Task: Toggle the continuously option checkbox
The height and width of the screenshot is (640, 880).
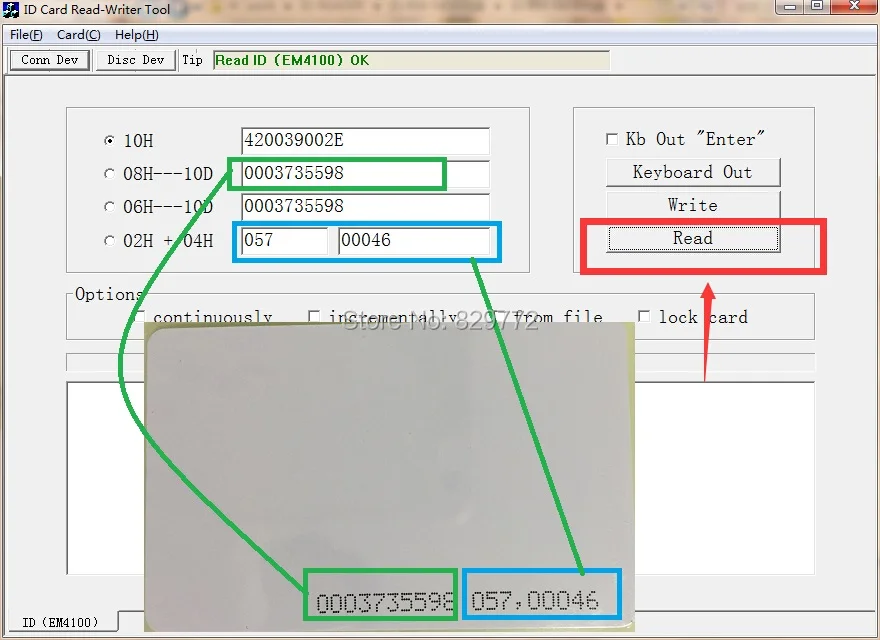Action: pyautogui.click(x=140, y=317)
